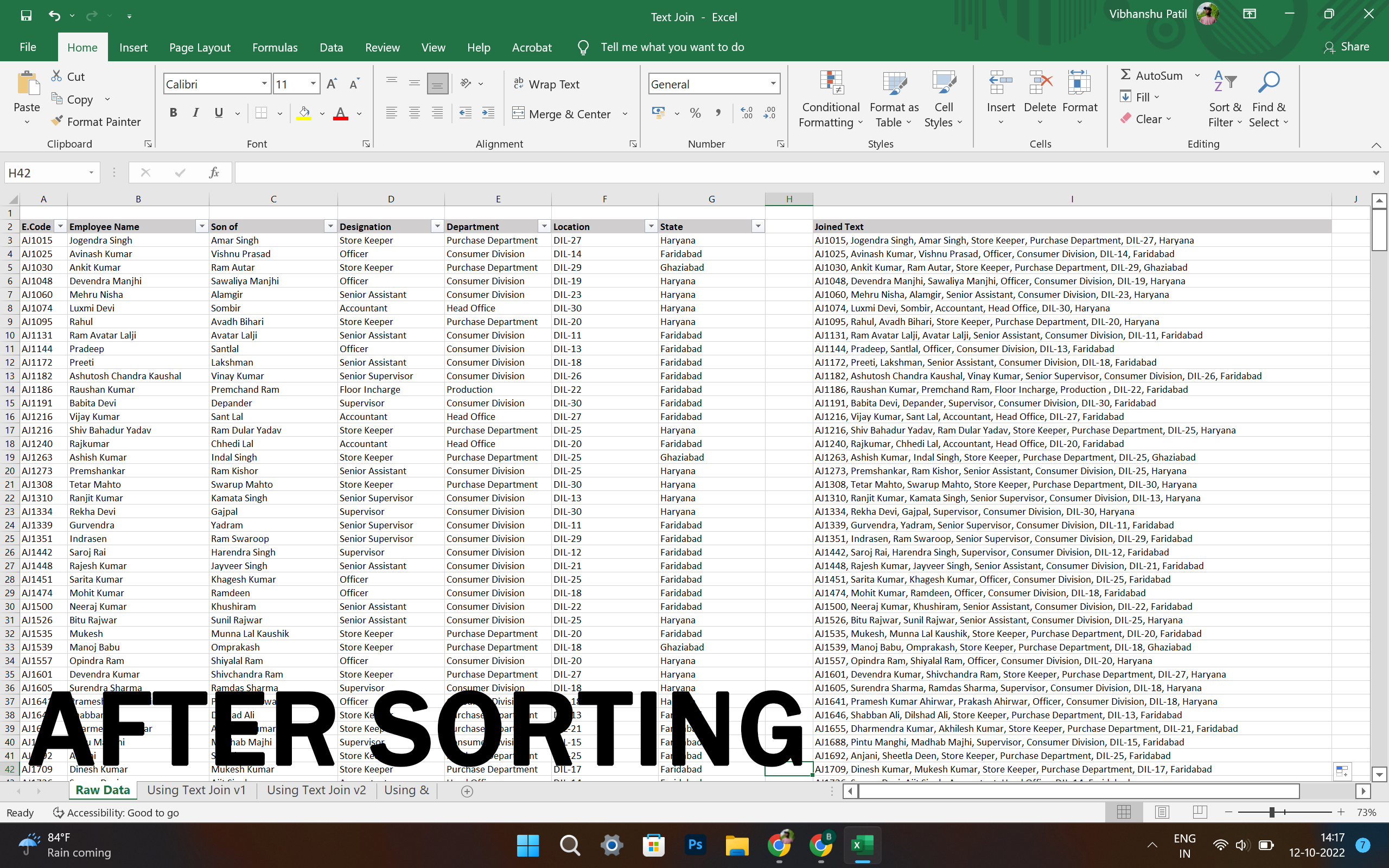Select the Find & Select icon

click(1268, 83)
